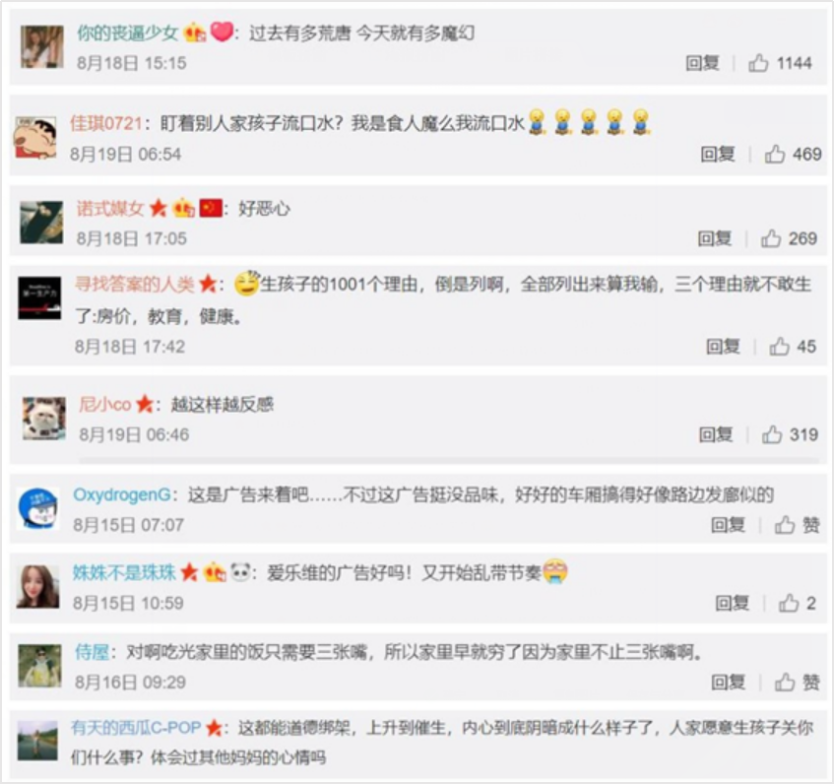This screenshot has height=784, width=834.
Task: Click 回复 on 尼小co's comment
Action: [715, 435]
